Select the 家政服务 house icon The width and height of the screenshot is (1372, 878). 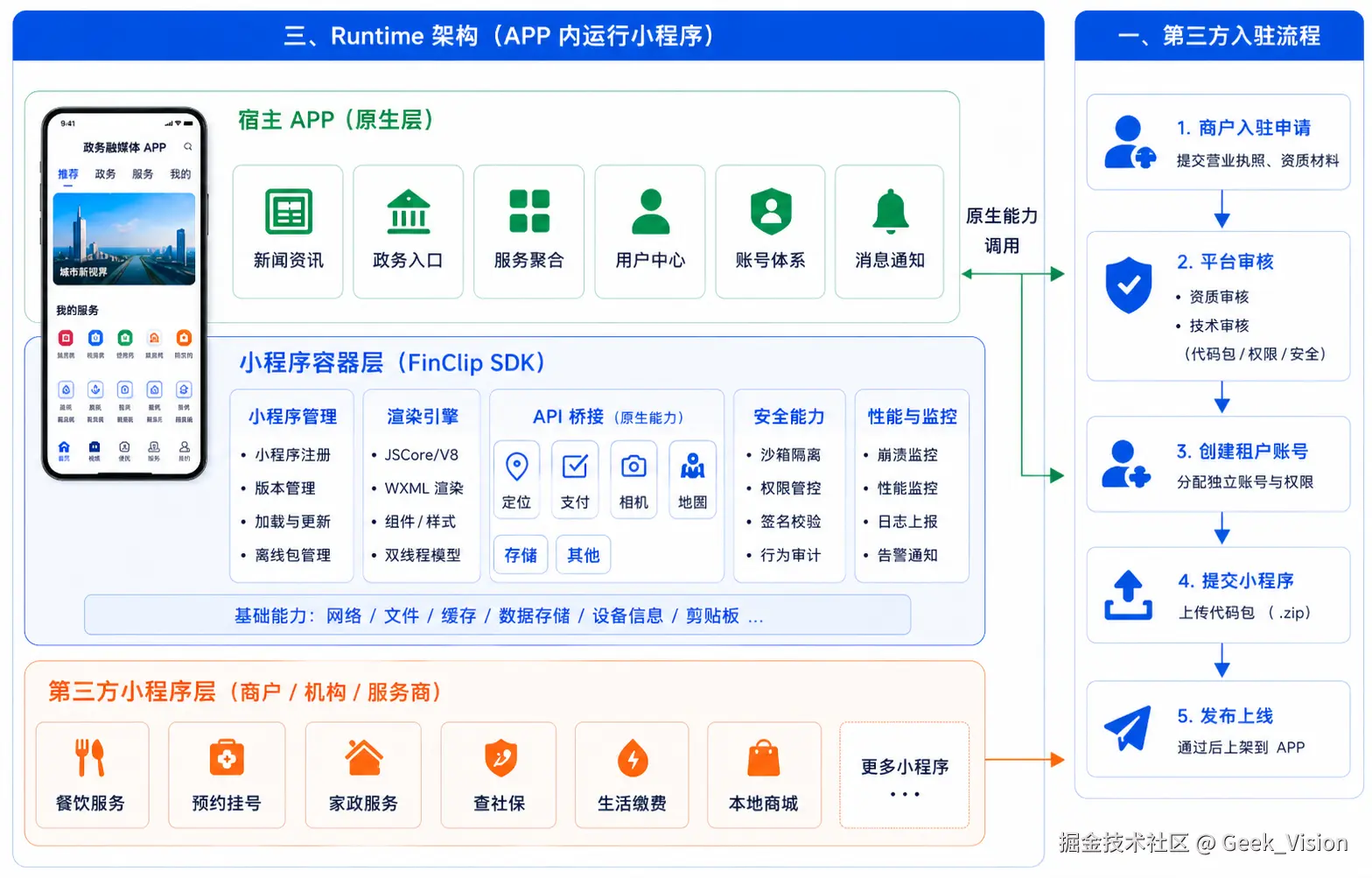tap(364, 757)
